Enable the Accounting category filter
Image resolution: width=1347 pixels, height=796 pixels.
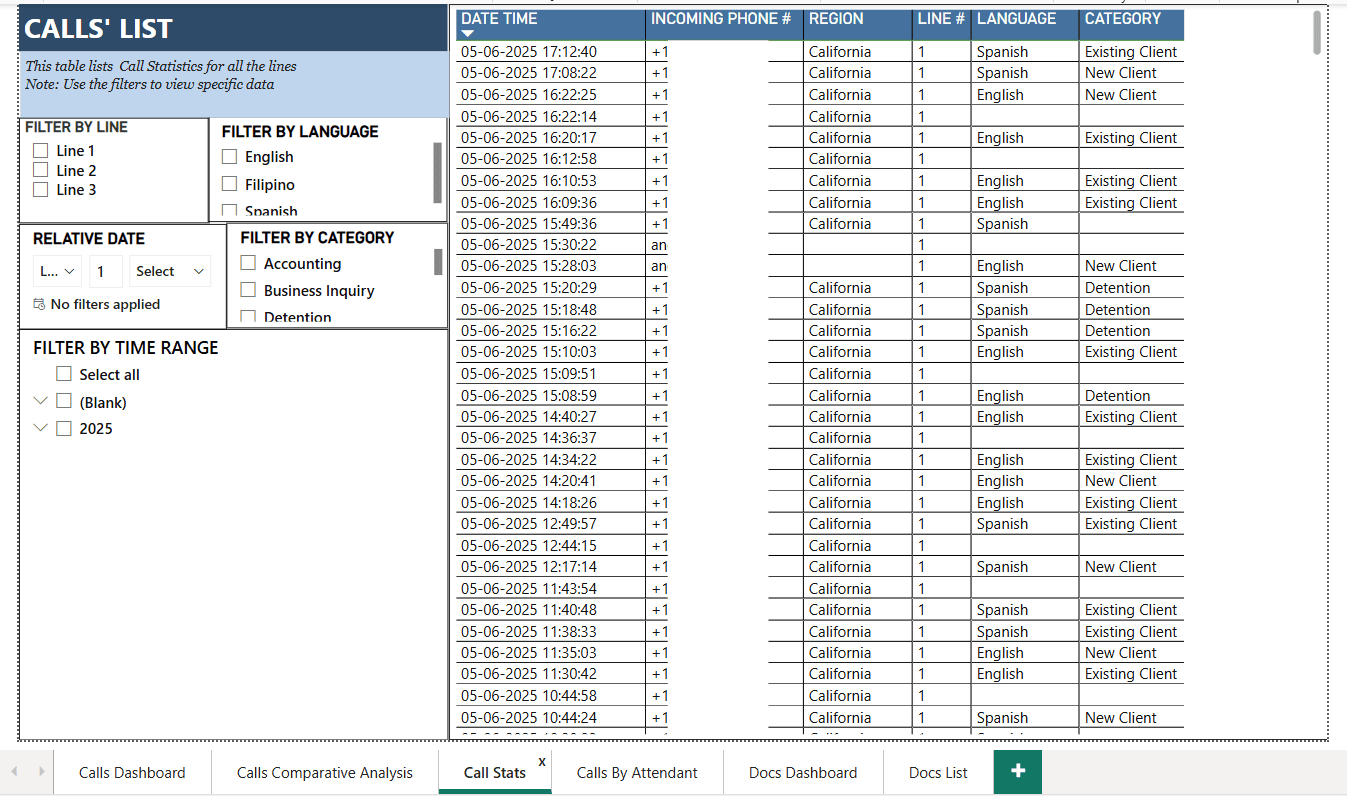(248, 263)
